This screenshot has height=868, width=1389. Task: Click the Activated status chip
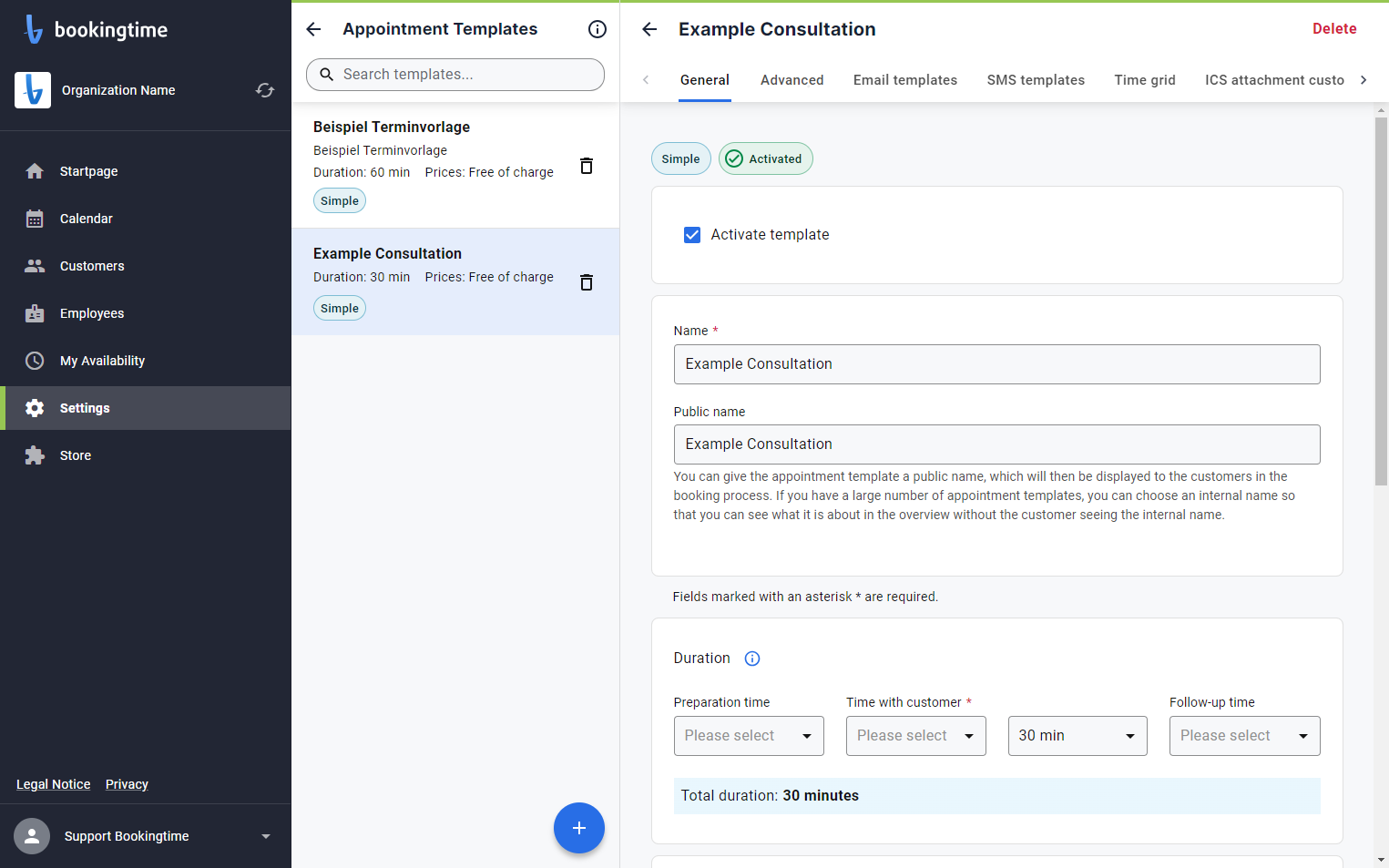click(765, 158)
